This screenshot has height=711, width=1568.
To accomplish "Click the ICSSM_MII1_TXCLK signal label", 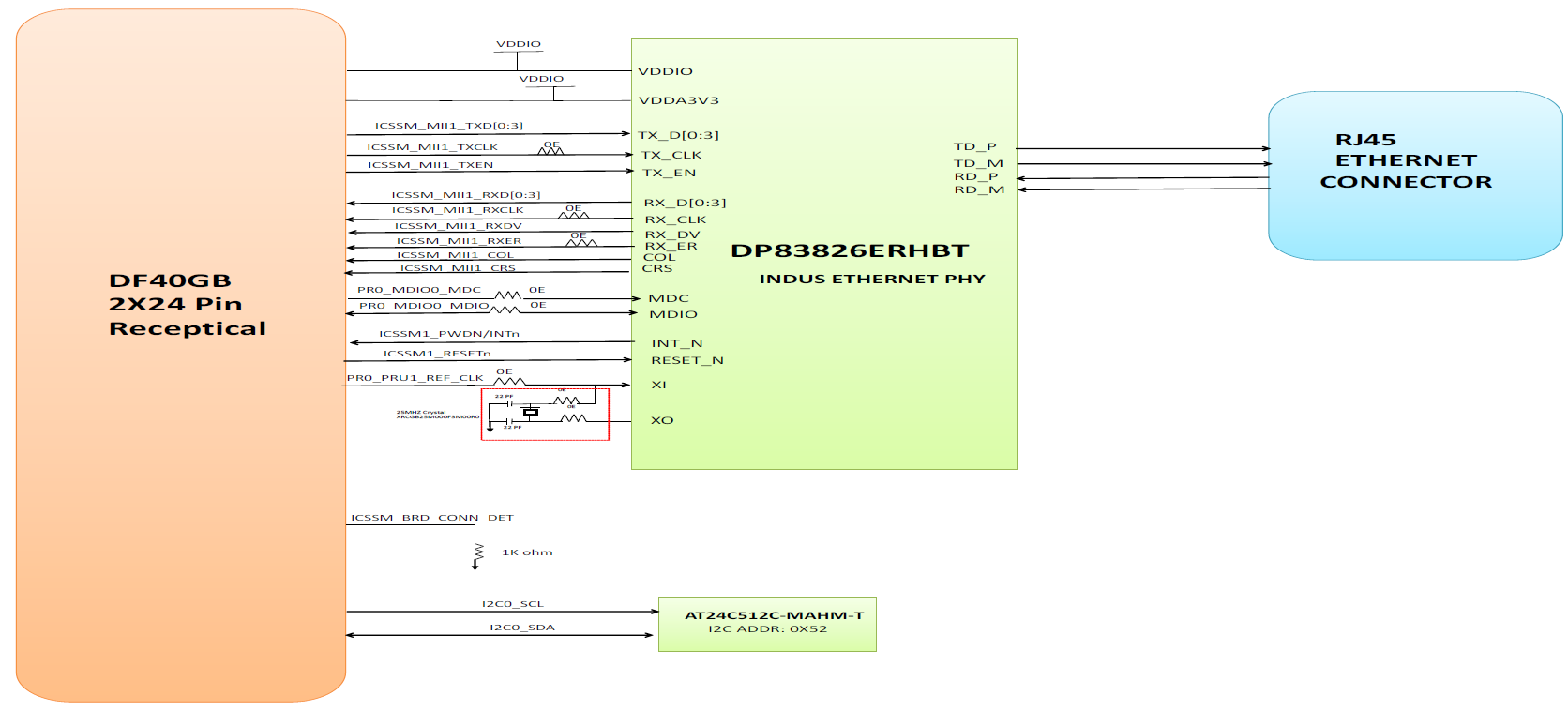I will (x=432, y=147).
